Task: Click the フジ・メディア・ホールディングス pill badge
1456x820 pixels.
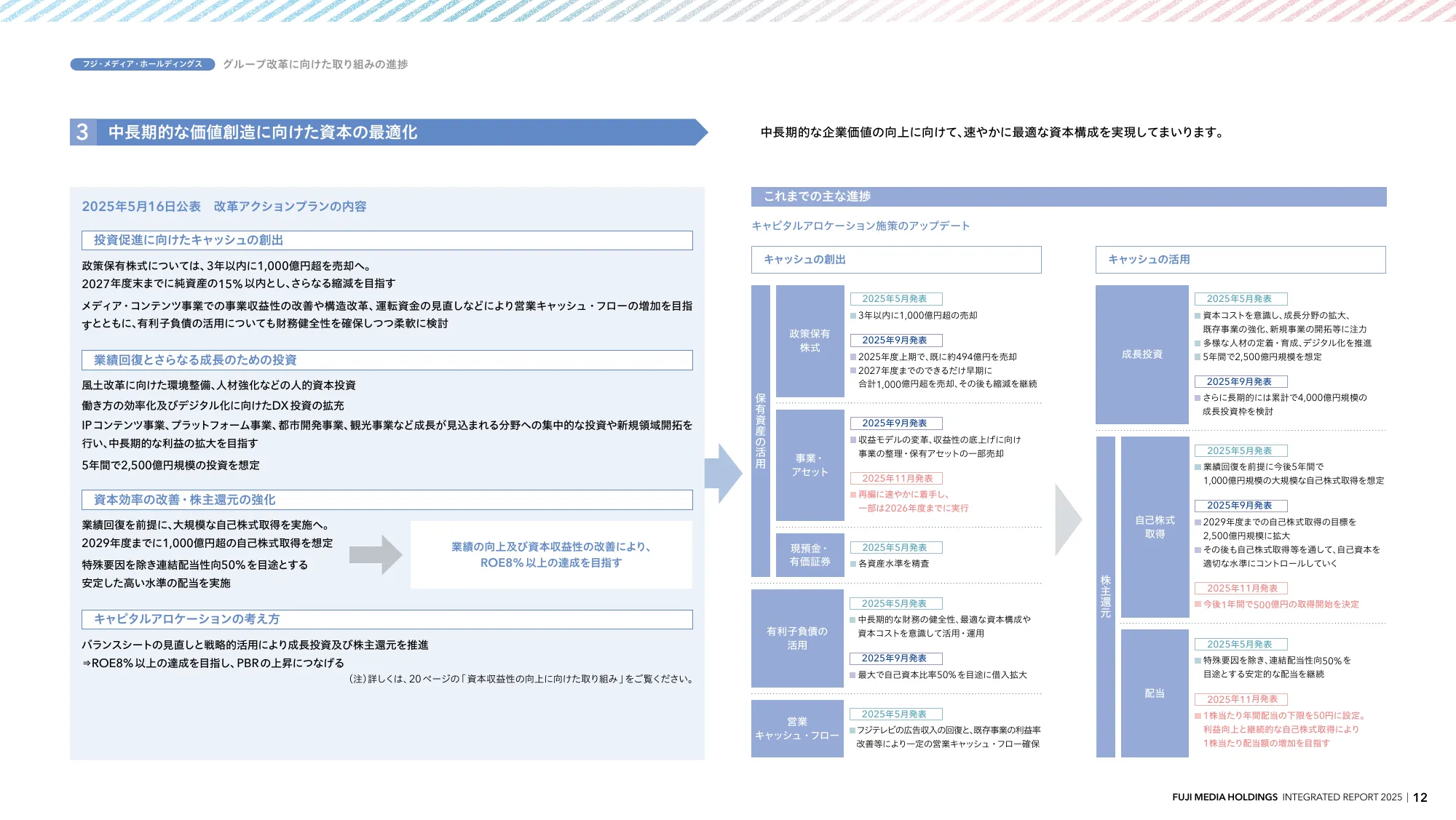Action: click(143, 64)
